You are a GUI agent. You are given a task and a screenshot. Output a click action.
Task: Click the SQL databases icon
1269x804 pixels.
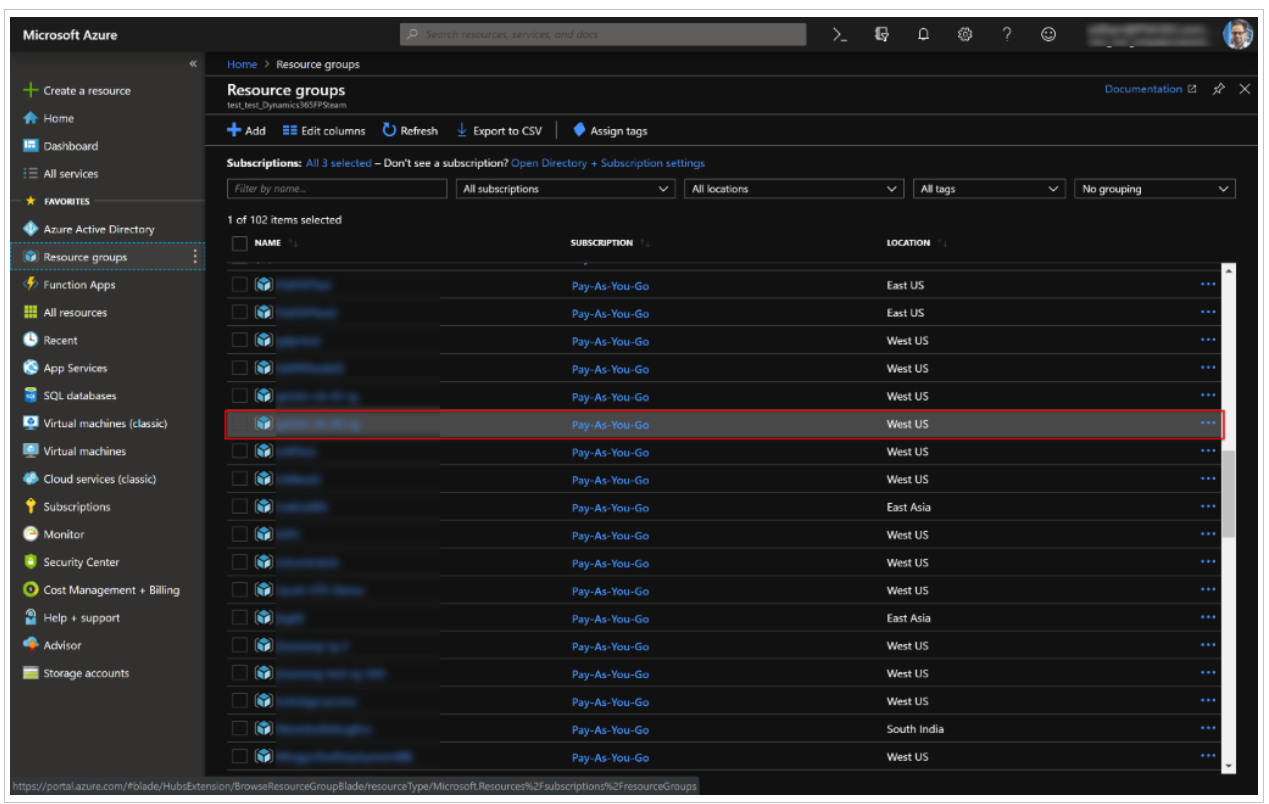pyautogui.click(x=30, y=396)
